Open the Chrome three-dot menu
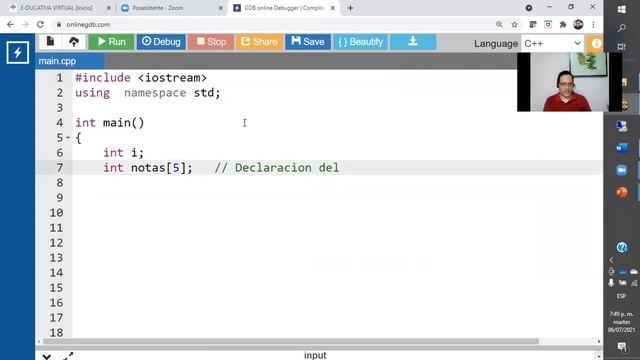The image size is (640, 360). [593, 24]
